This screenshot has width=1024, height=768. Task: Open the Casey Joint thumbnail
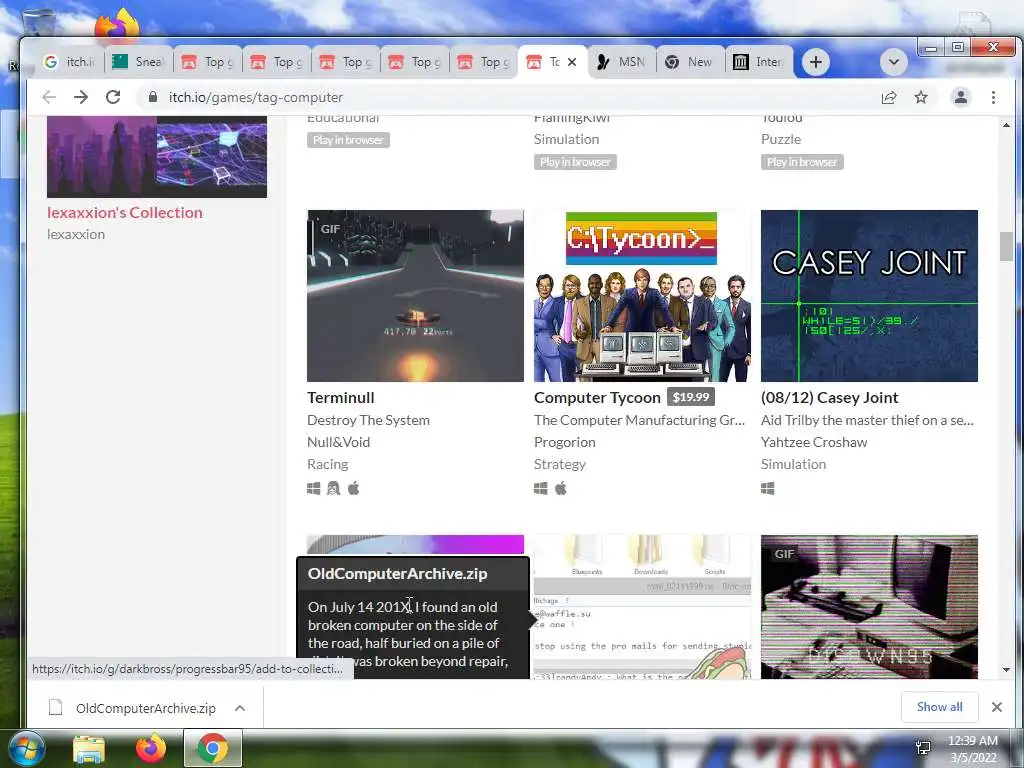point(869,296)
